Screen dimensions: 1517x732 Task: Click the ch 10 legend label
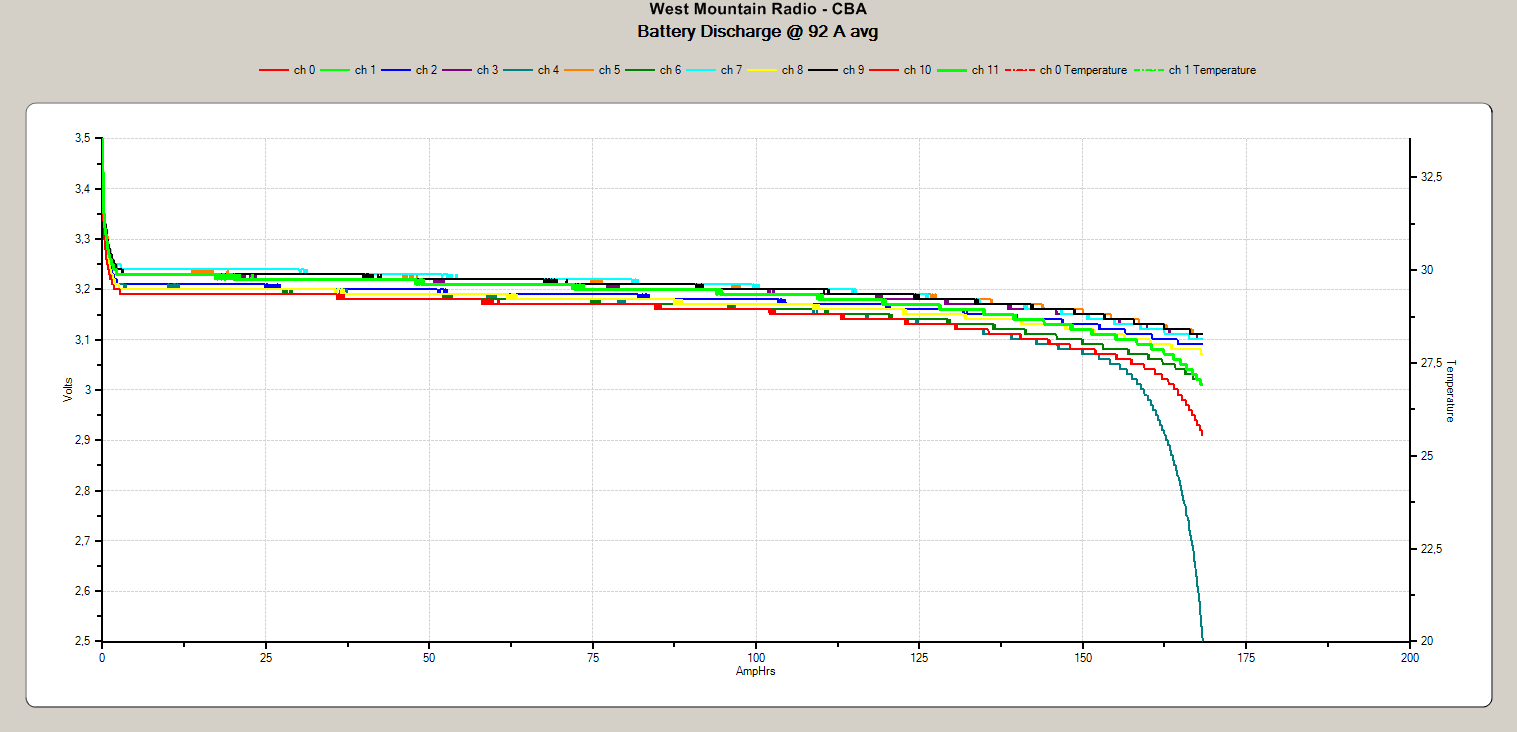point(917,70)
